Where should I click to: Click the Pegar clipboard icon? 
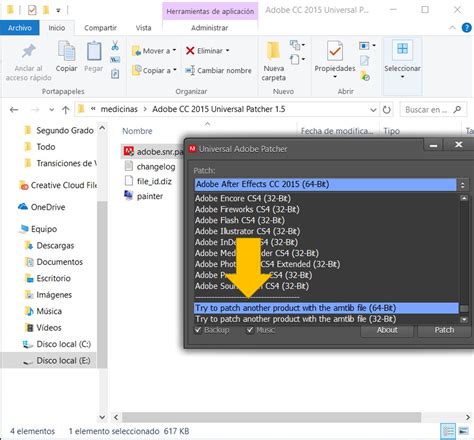(94, 51)
